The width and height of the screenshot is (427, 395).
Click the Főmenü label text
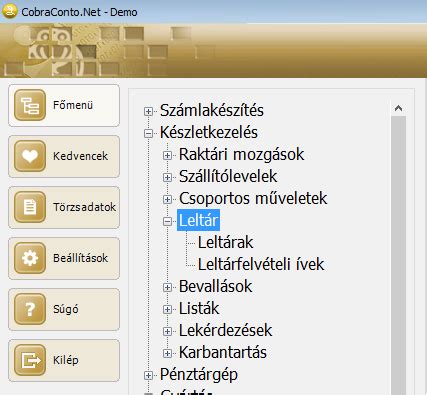(x=73, y=105)
